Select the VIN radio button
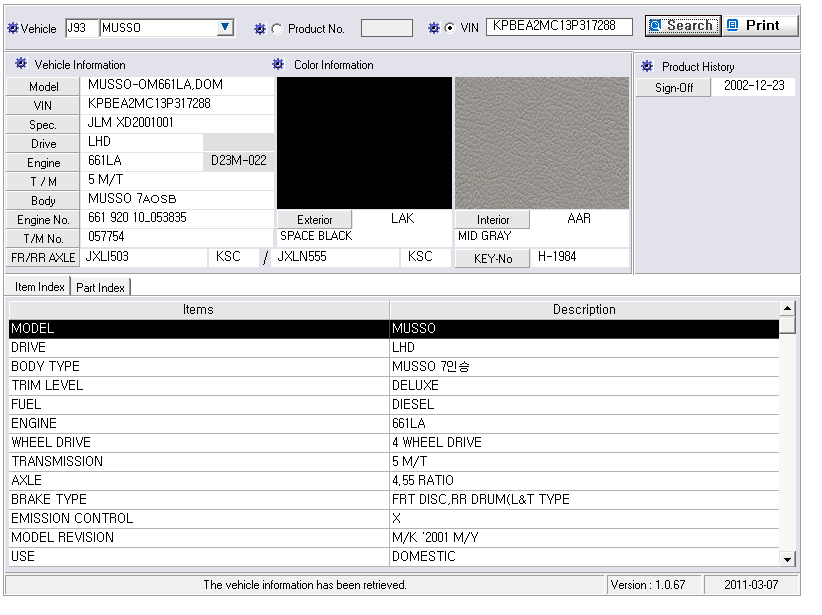 pyautogui.click(x=449, y=28)
